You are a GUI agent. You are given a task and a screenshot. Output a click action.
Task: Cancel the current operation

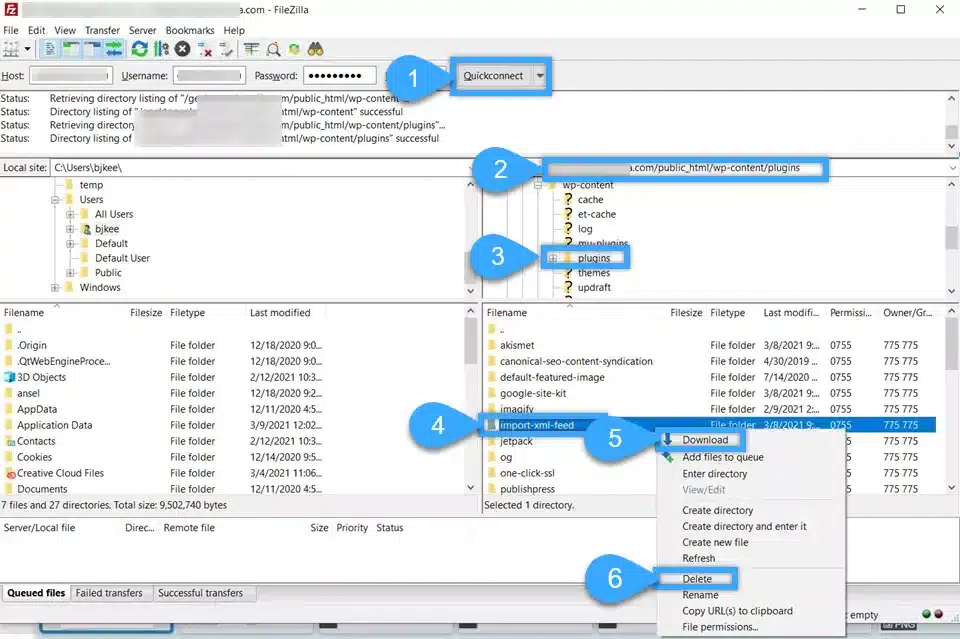point(182,49)
